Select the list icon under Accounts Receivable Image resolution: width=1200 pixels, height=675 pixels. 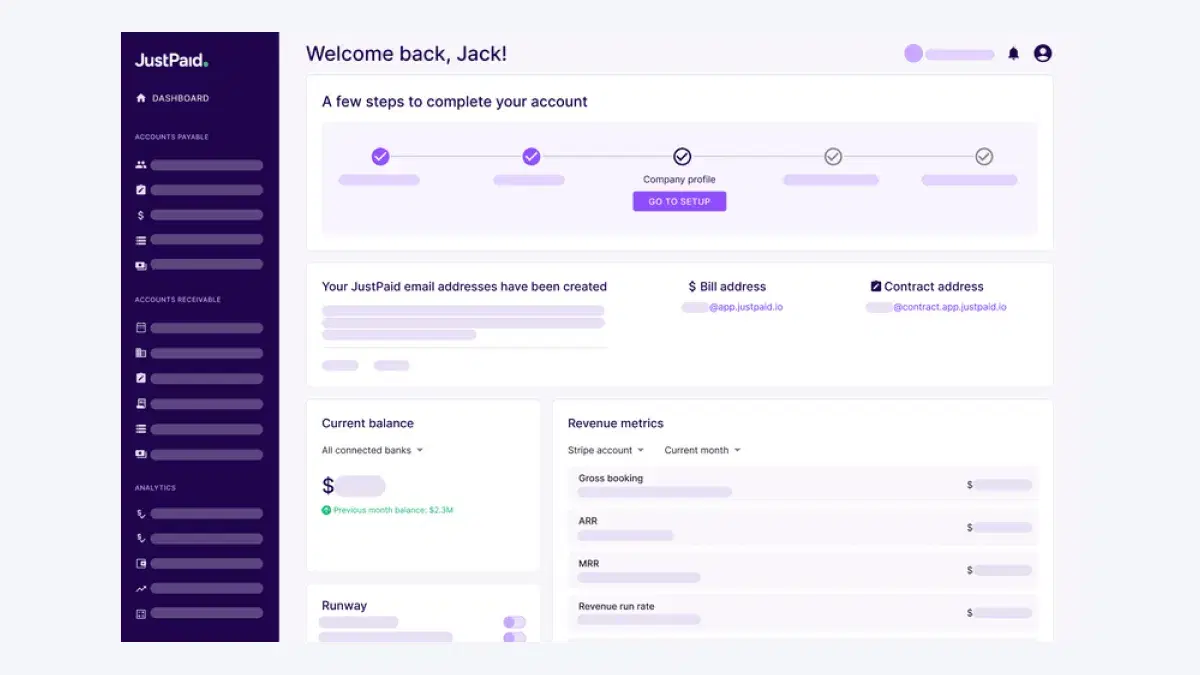click(x=141, y=429)
